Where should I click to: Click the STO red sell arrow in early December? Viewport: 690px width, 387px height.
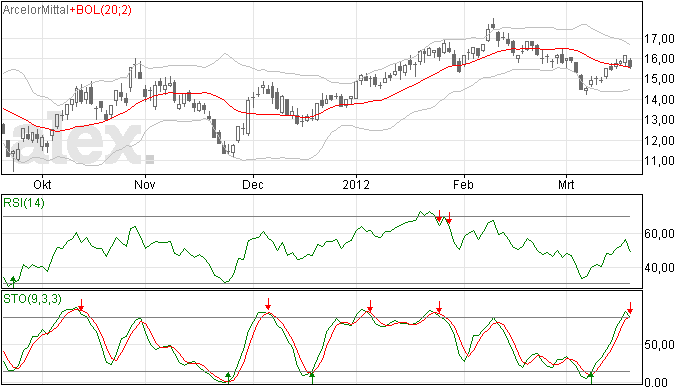click(x=268, y=304)
